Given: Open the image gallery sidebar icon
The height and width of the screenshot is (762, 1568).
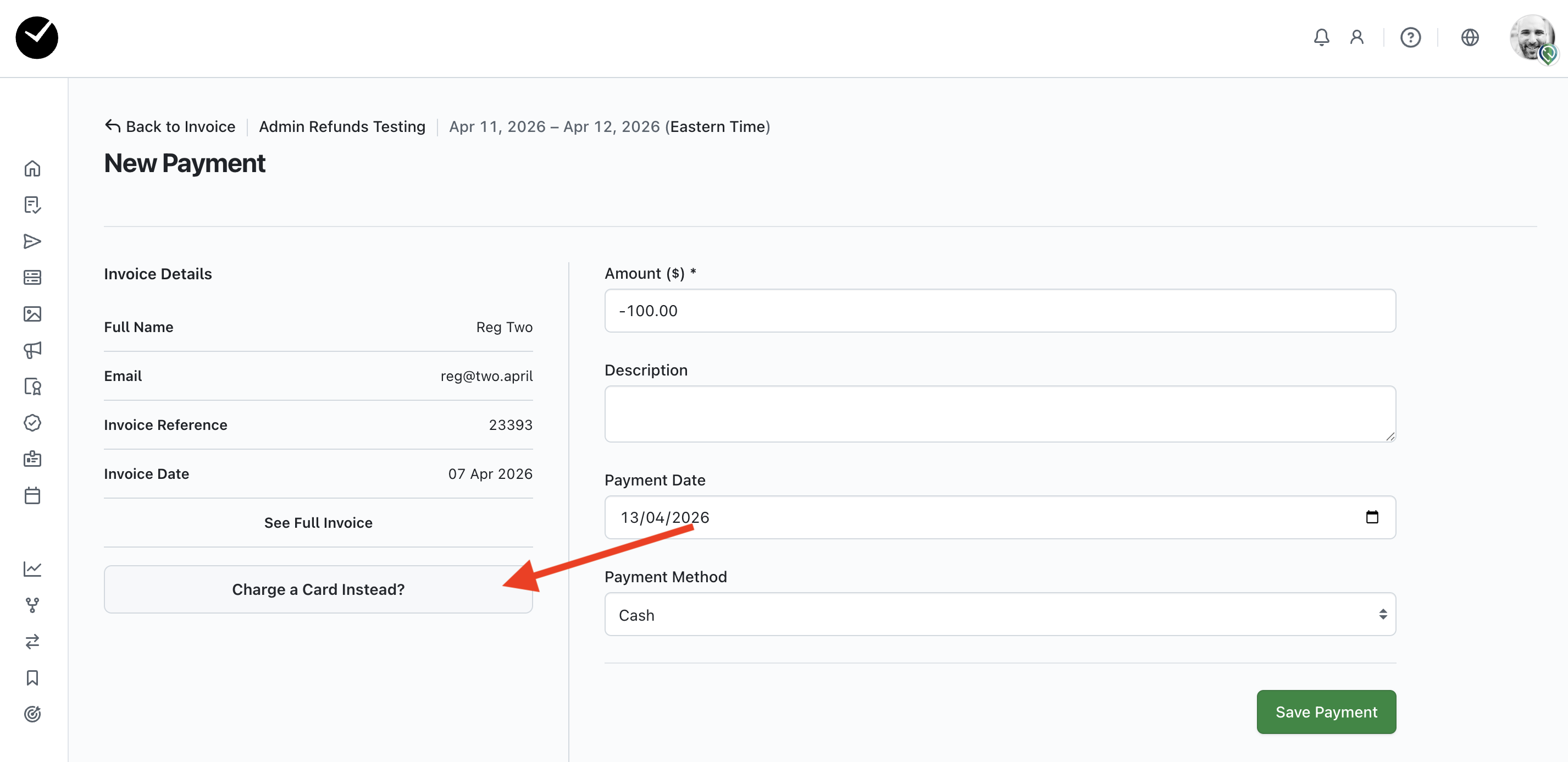Looking at the screenshot, I should point(32,314).
